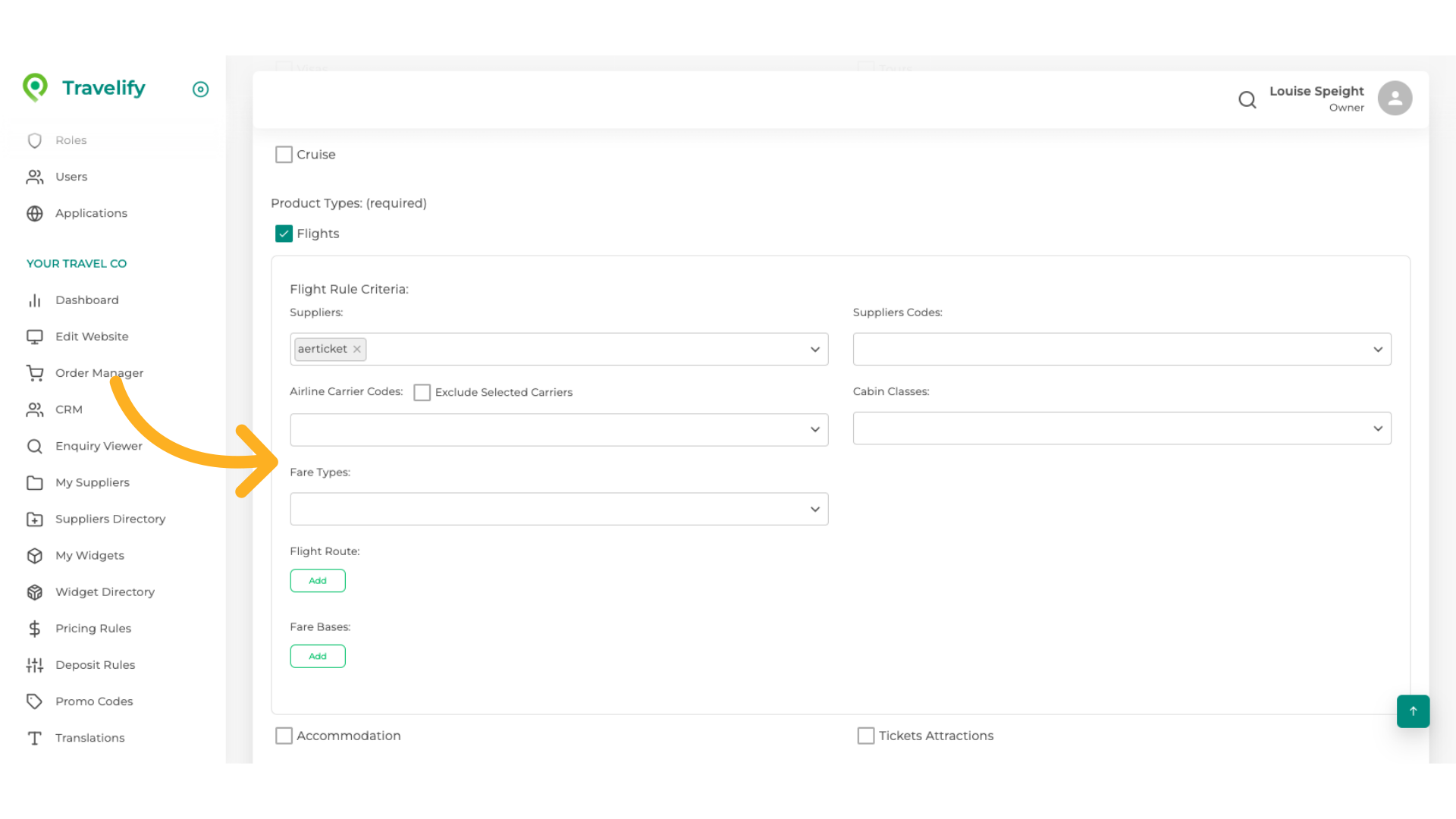Click the Enquiry Viewer magnifier icon
The height and width of the screenshot is (819, 1456).
tap(35, 446)
